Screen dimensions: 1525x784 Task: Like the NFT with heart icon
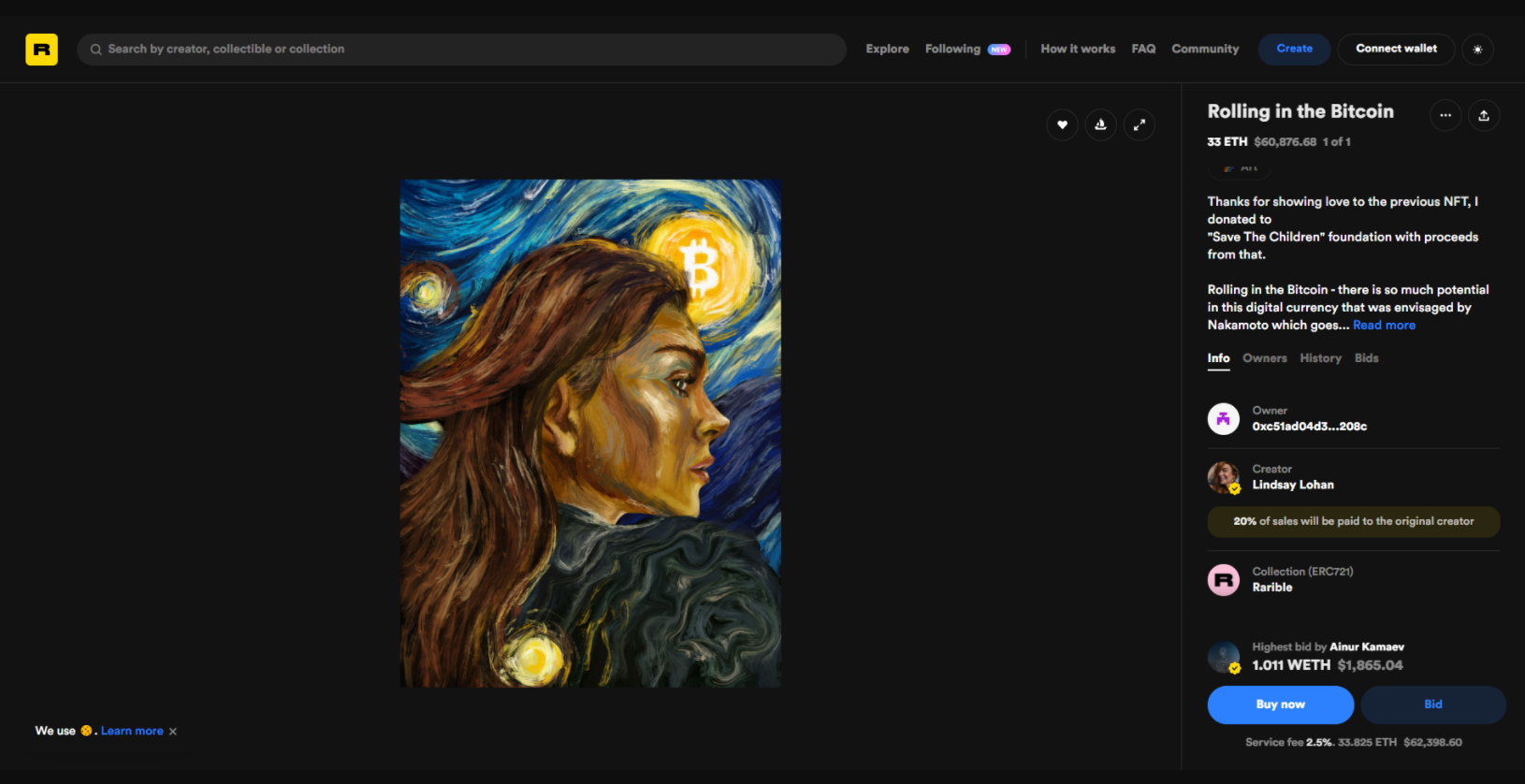point(1062,124)
